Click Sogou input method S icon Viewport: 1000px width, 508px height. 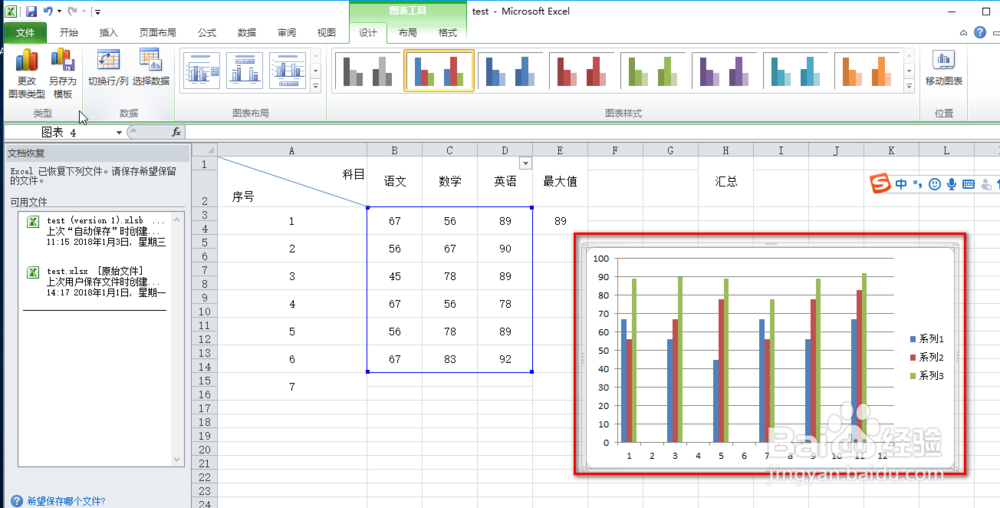pyautogui.click(x=882, y=184)
